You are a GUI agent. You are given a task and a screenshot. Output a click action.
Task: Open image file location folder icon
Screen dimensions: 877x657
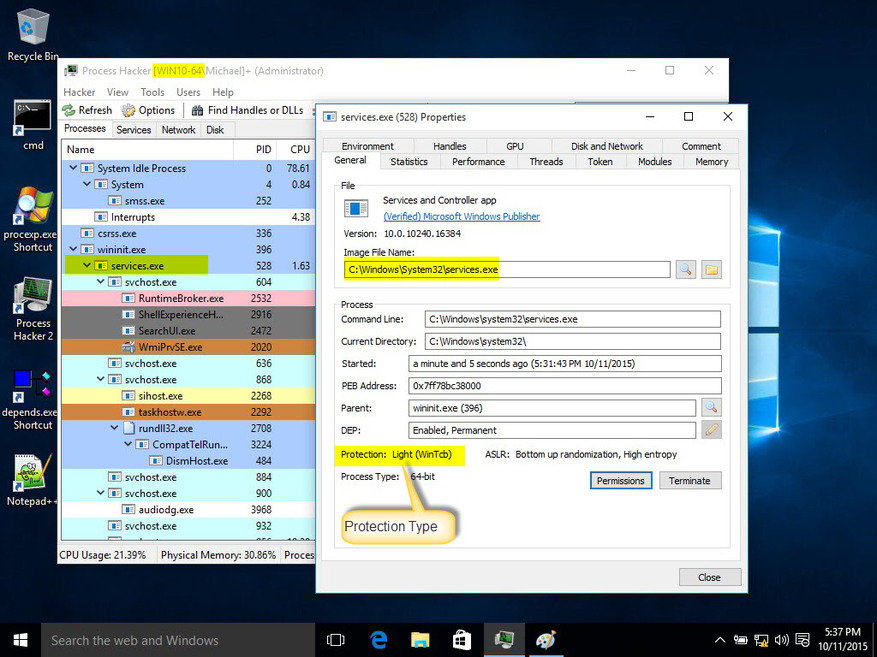[711, 270]
